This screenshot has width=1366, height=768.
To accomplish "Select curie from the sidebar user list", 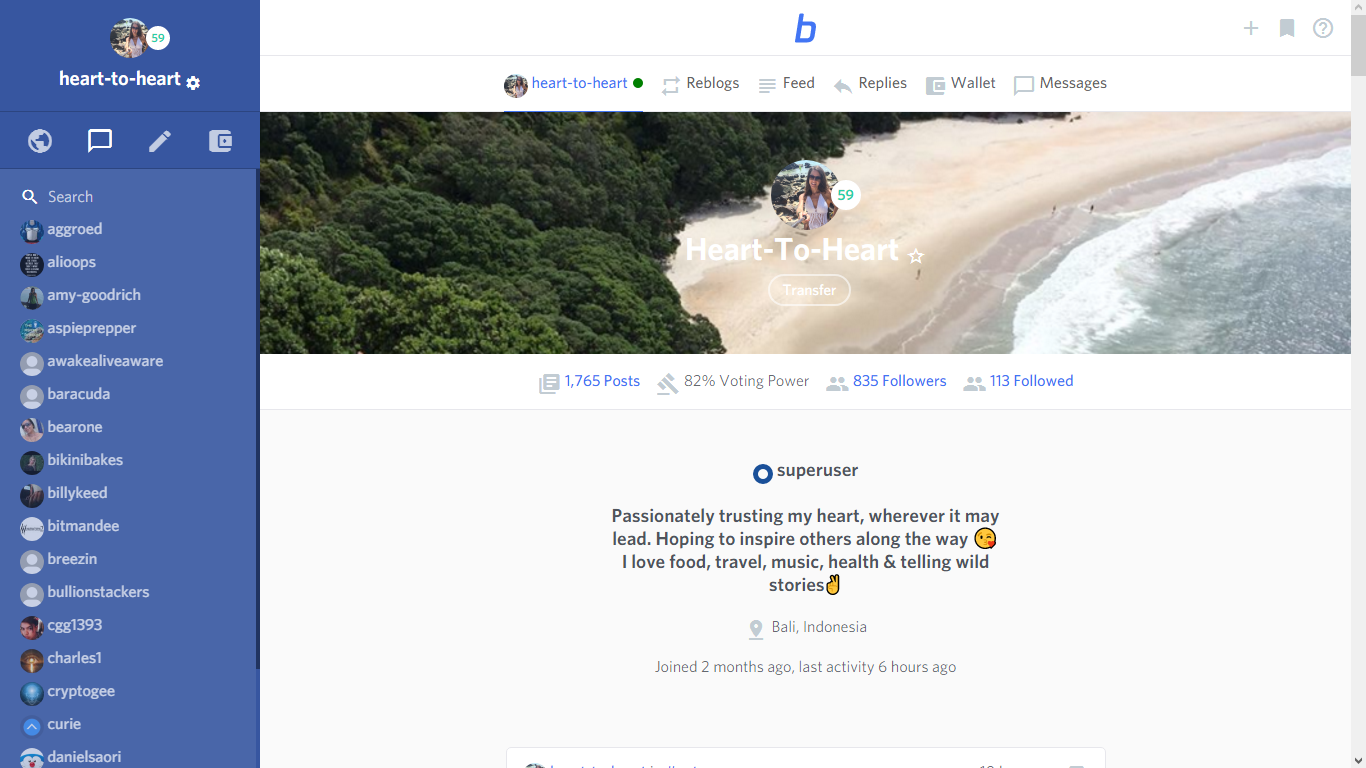I will point(65,724).
